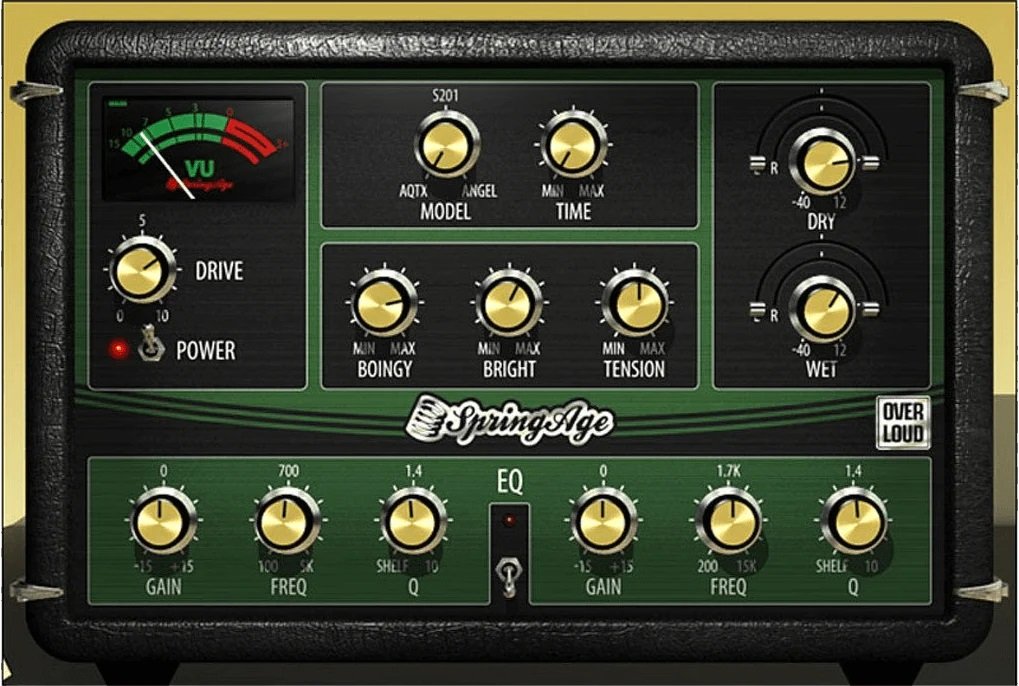The width and height of the screenshot is (1019, 686).
Task: Flip the EQ on/off toggle switch
Action: 508,577
